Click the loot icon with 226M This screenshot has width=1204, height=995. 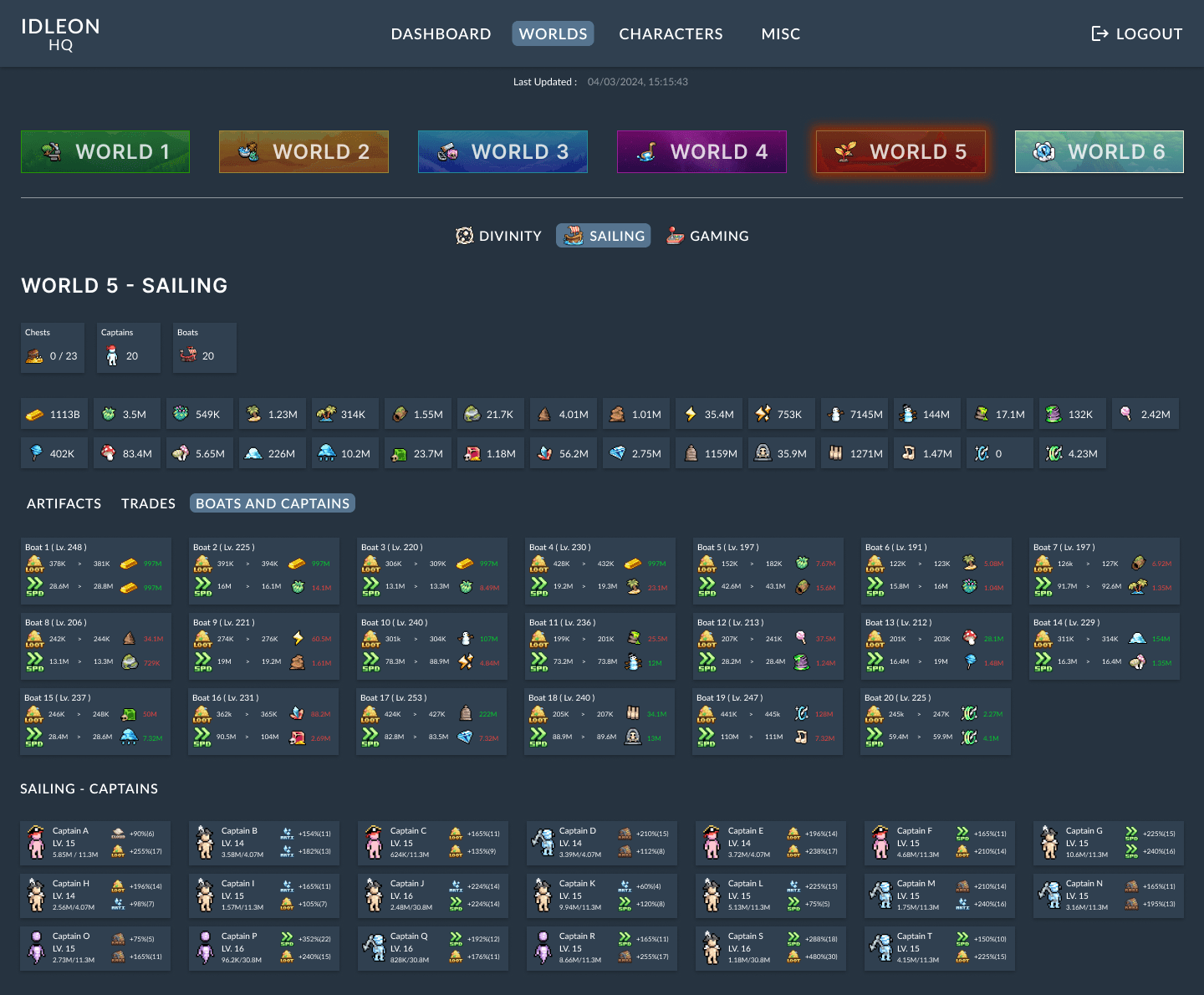pos(253,453)
